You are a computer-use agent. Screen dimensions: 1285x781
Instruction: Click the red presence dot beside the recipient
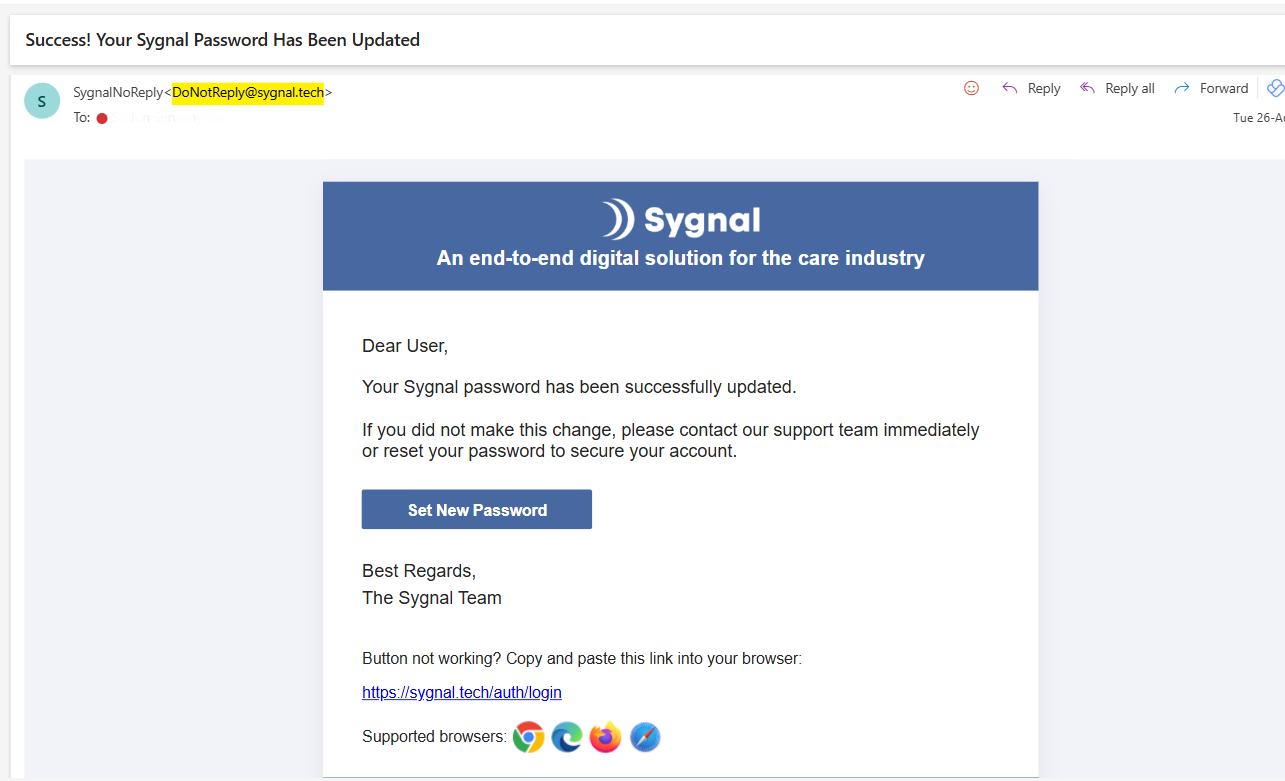coord(102,118)
